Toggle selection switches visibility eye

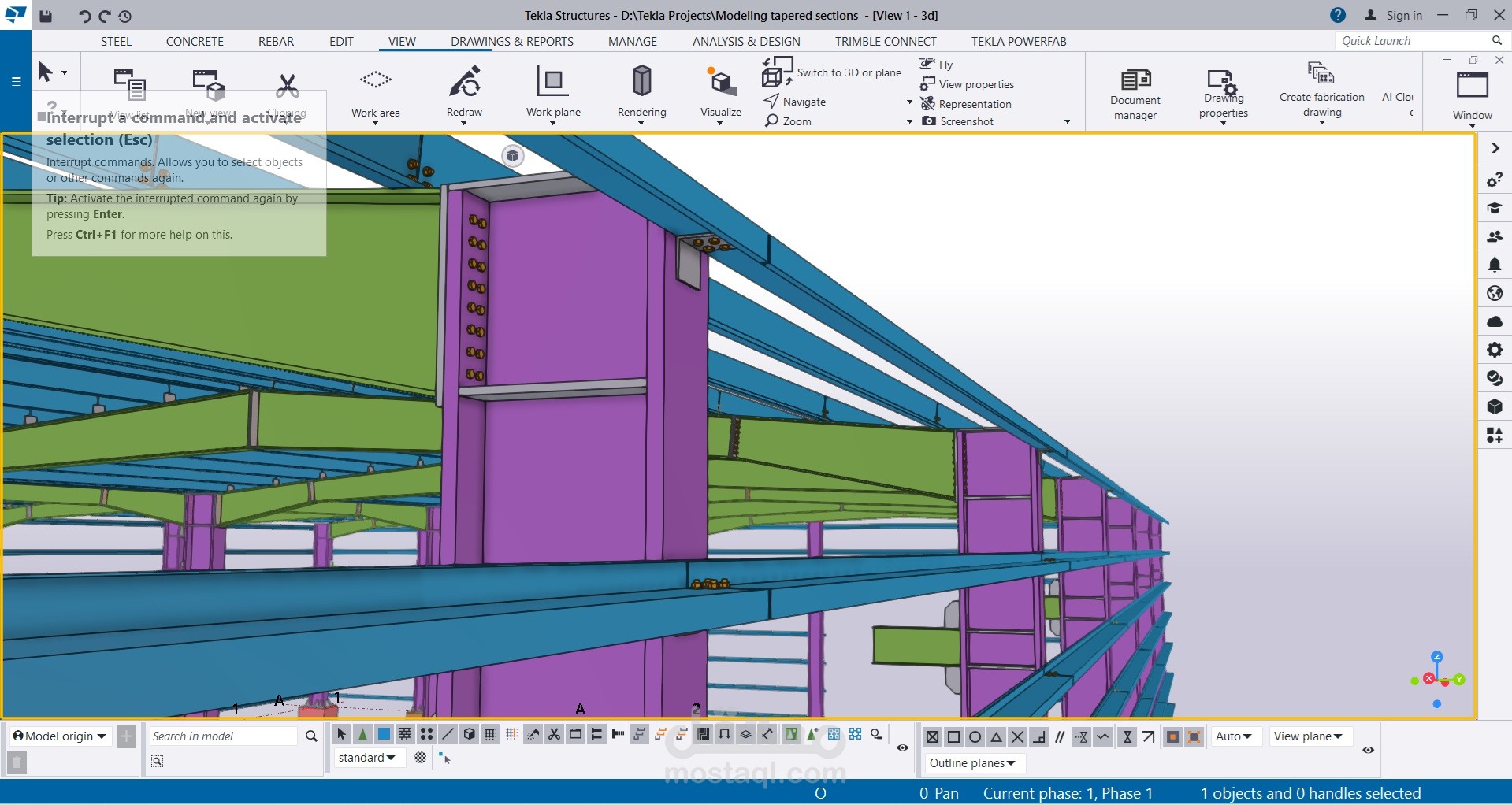pyautogui.click(x=903, y=748)
